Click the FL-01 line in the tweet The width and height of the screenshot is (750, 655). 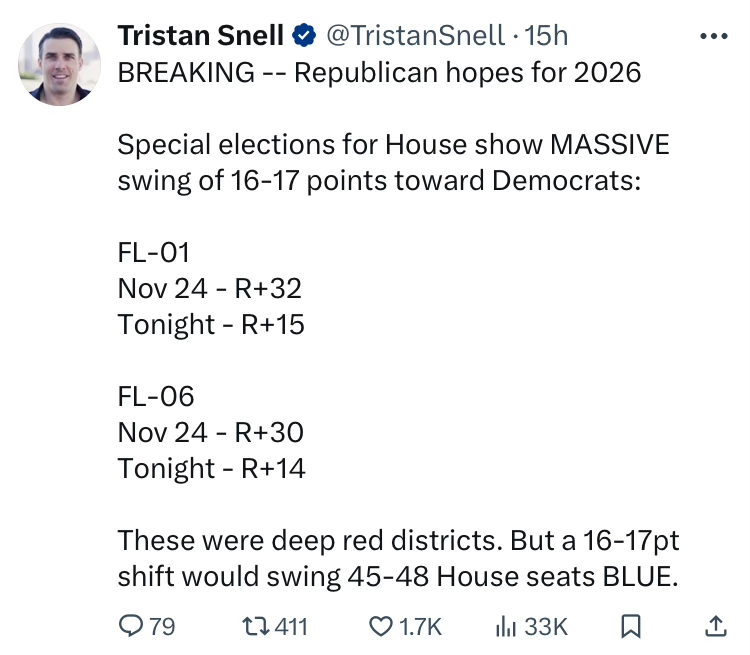coord(154,252)
